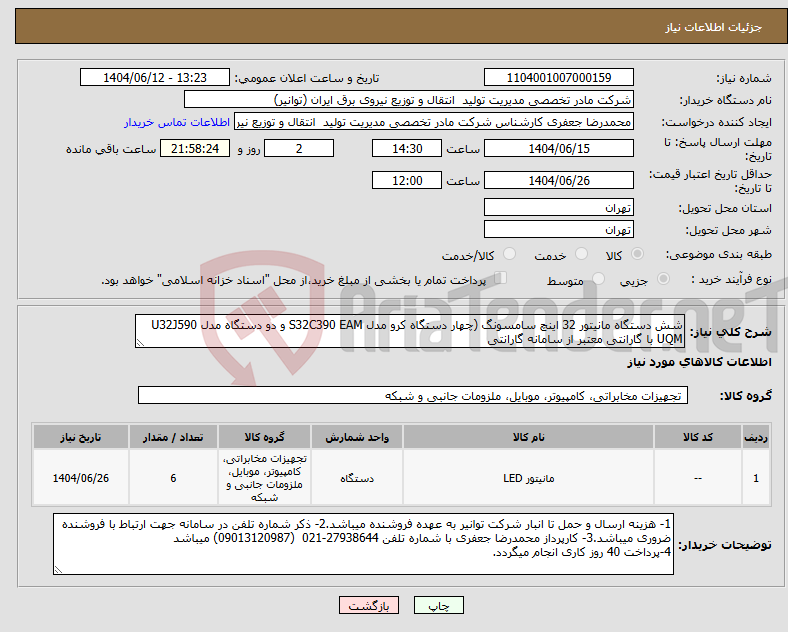Click the item code cell showing --

tap(698, 478)
